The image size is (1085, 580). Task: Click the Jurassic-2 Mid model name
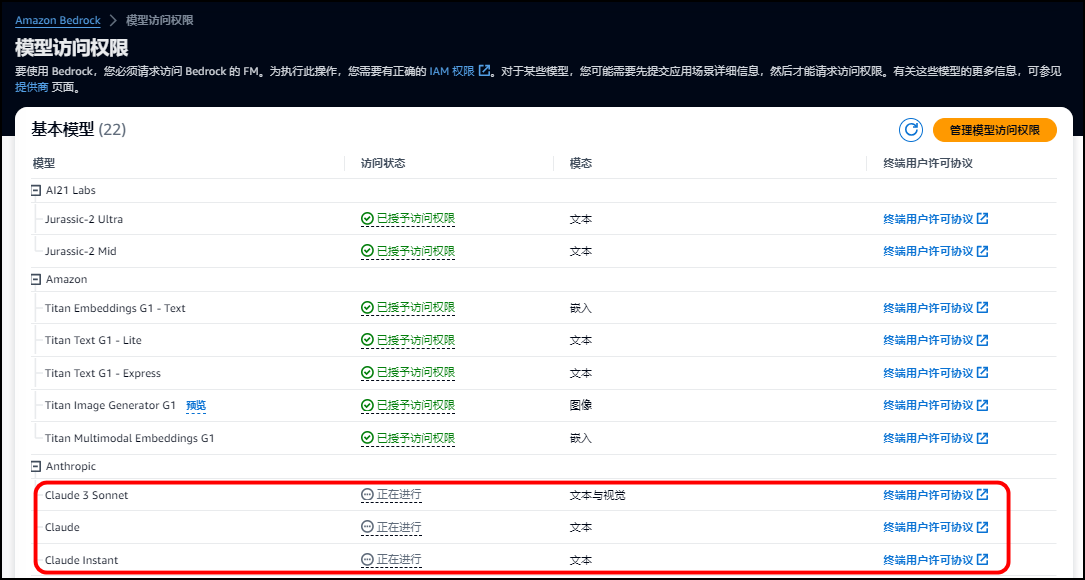(x=81, y=252)
